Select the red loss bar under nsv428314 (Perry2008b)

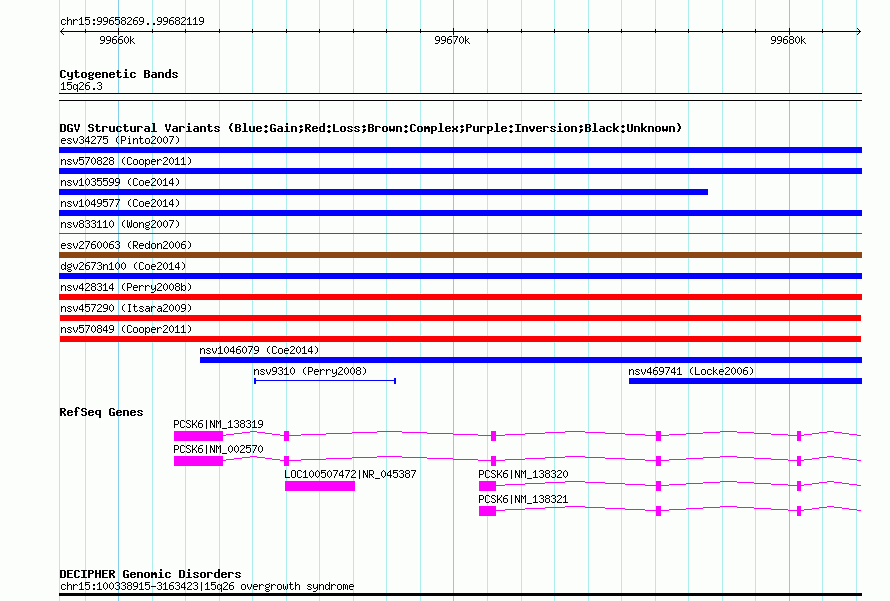460,297
